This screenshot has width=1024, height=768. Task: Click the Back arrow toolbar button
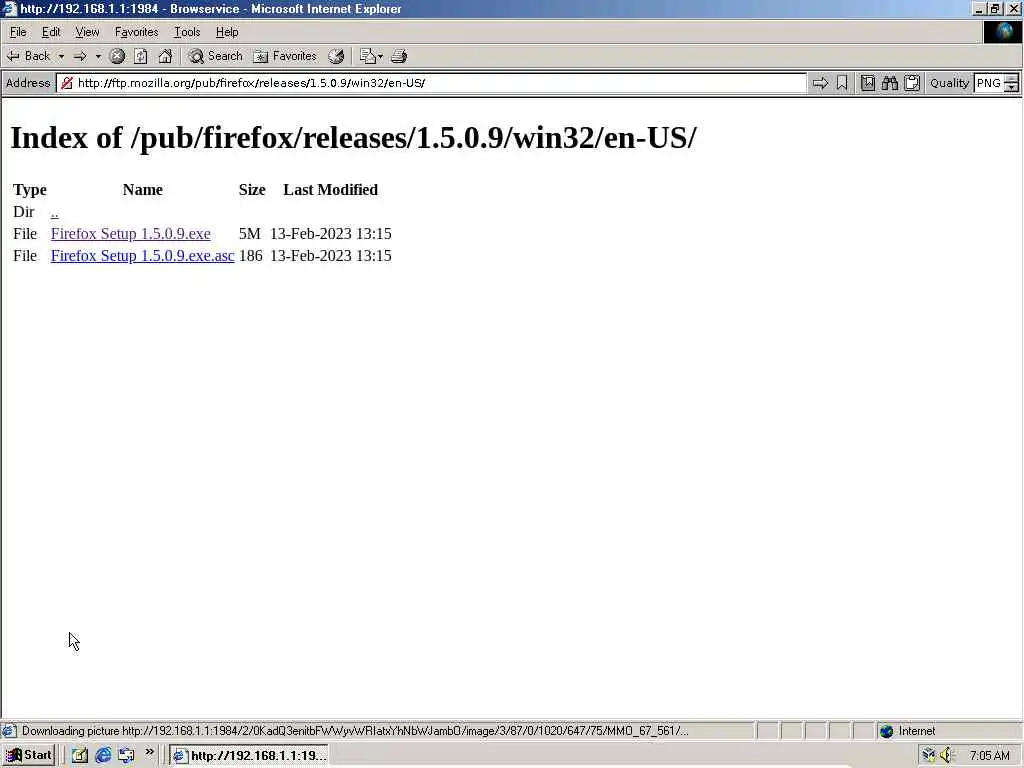pos(28,56)
